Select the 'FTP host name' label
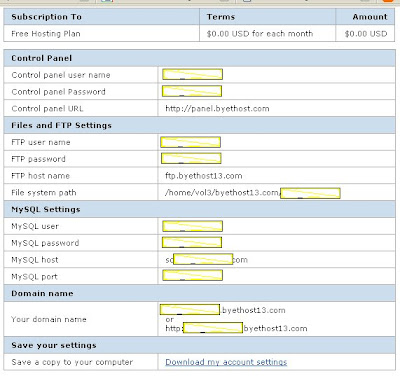 pyautogui.click(x=40, y=176)
